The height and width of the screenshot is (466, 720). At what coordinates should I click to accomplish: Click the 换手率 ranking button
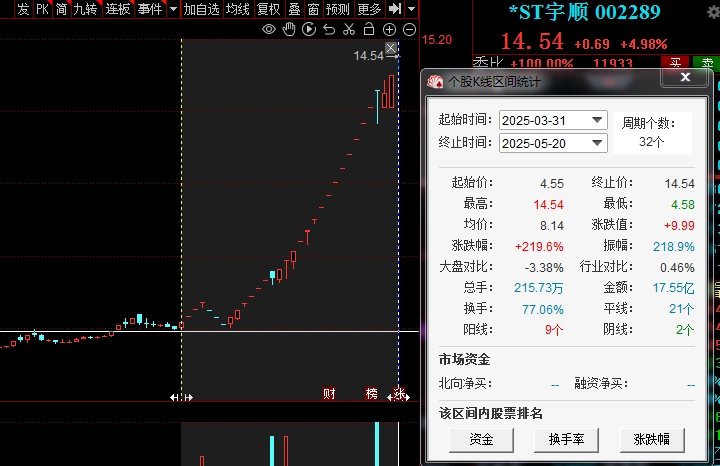pos(567,440)
